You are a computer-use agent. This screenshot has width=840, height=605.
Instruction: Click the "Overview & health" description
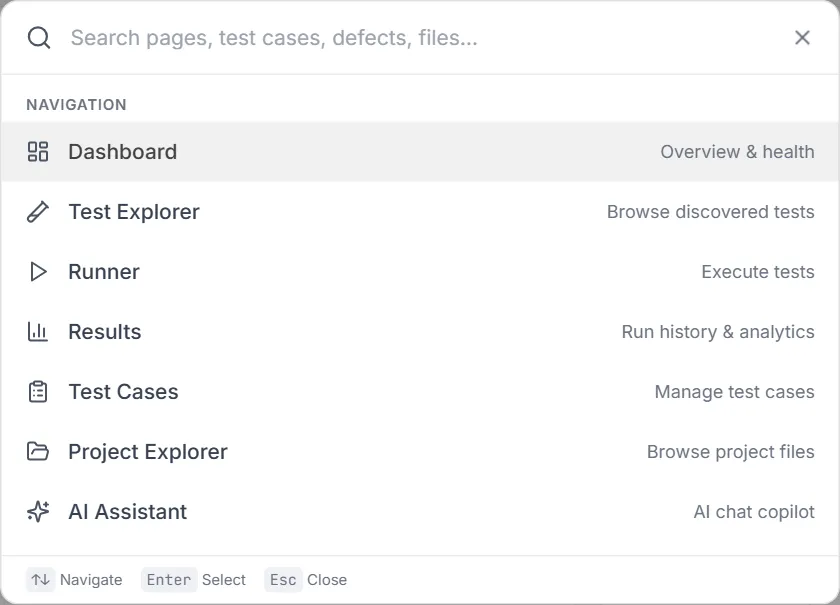coord(737,152)
